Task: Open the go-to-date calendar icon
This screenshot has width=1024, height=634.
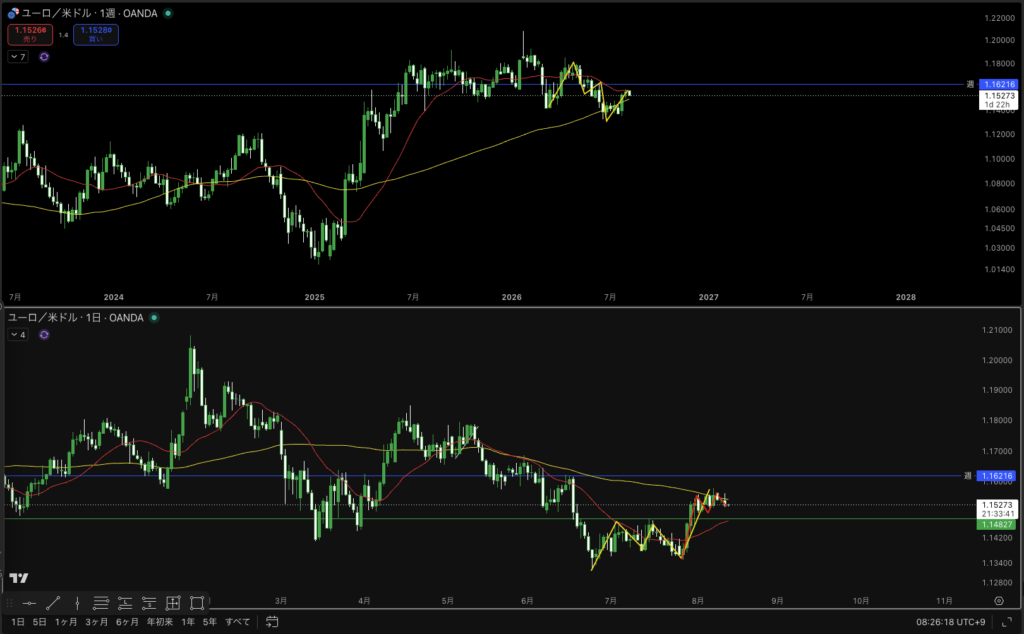Action: (x=272, y=622)
